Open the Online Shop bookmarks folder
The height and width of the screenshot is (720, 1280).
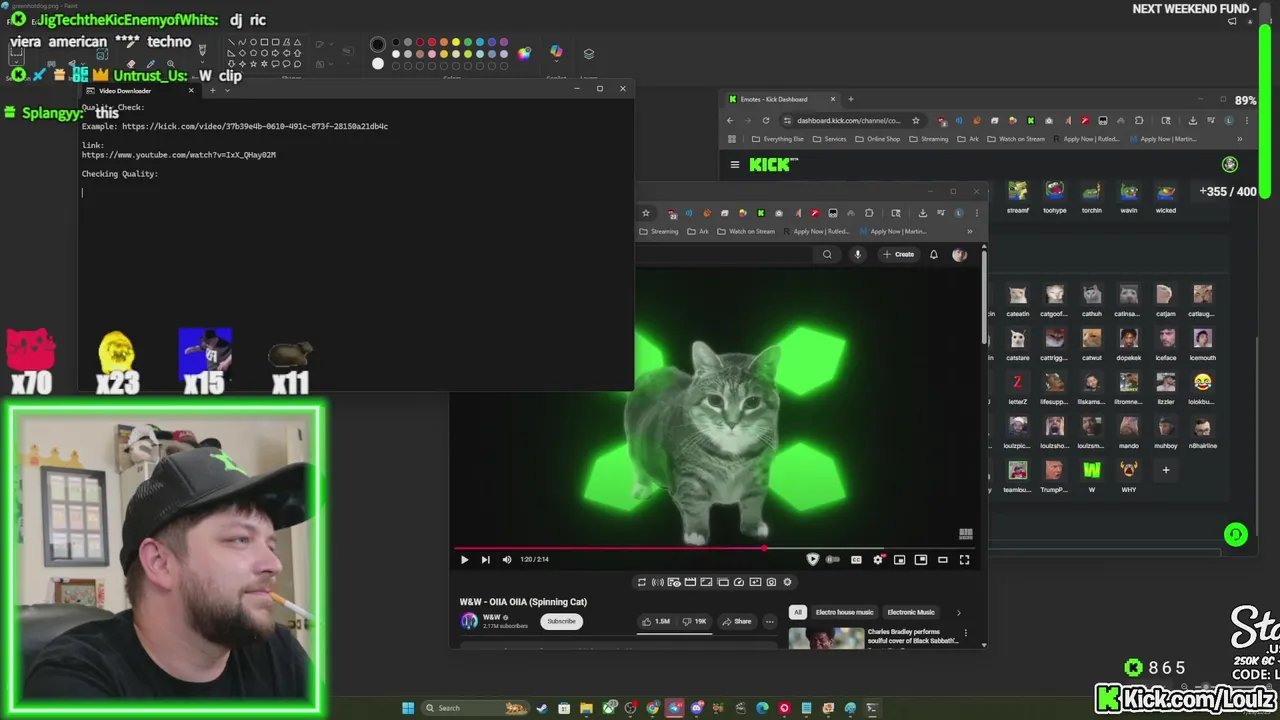click(877, 139)
